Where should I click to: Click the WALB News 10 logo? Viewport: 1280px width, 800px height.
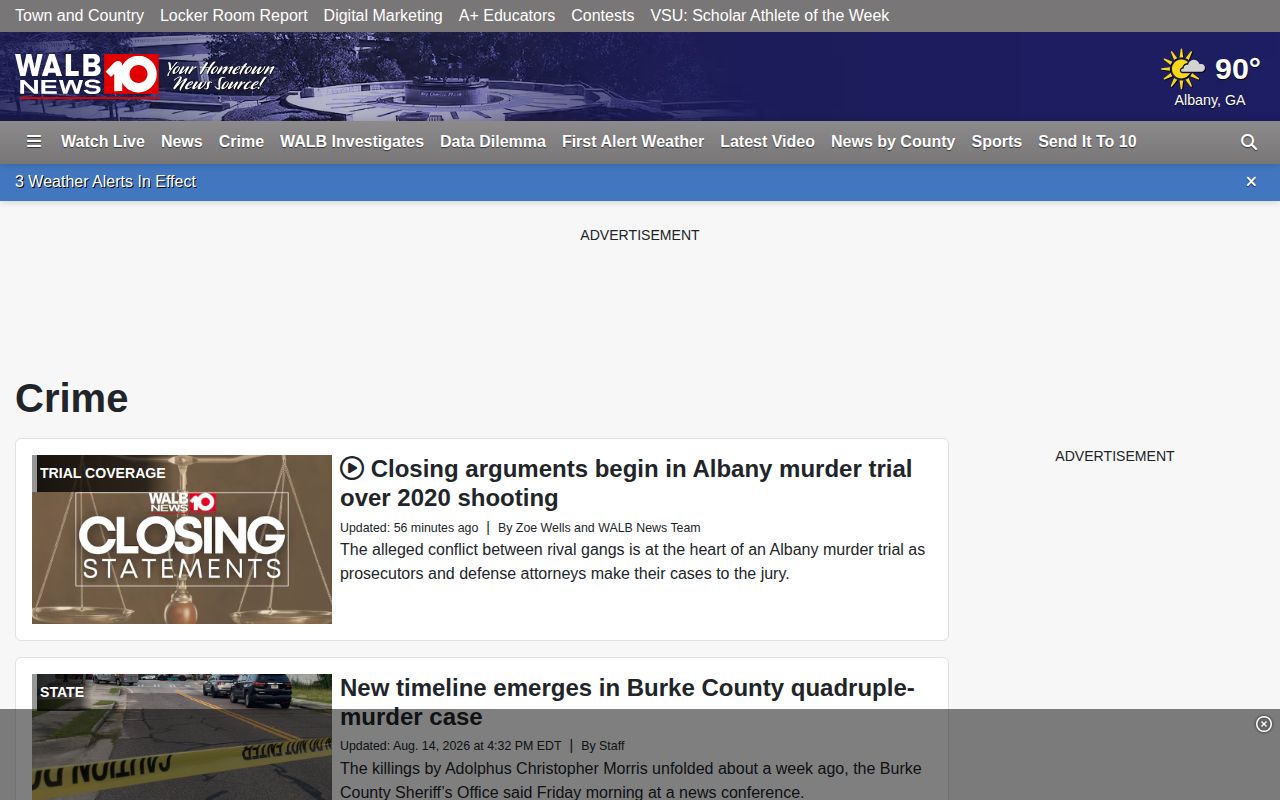pos(87,75)
